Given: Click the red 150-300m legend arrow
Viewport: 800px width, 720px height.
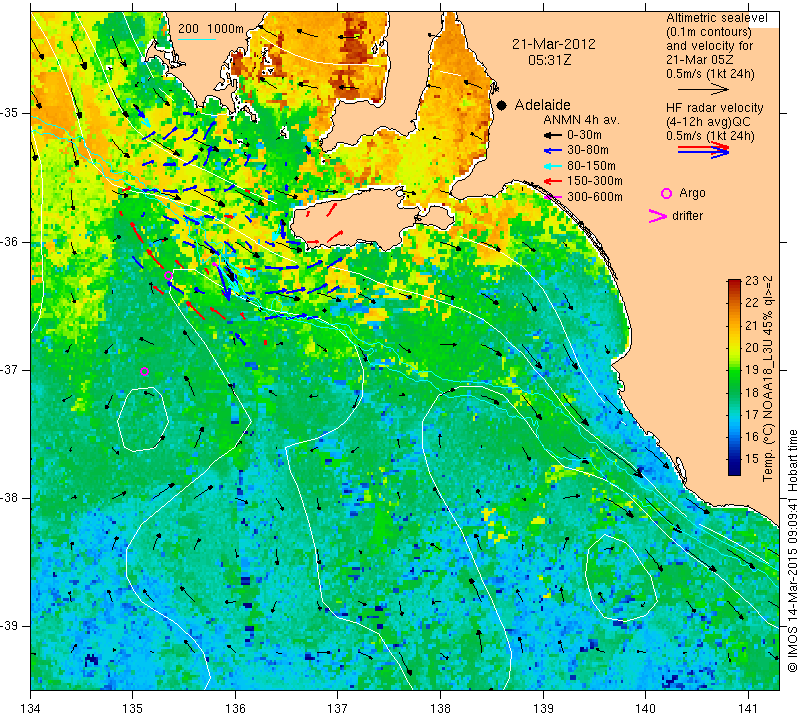Looking at the screenshot, I should [x=553, y=181].
